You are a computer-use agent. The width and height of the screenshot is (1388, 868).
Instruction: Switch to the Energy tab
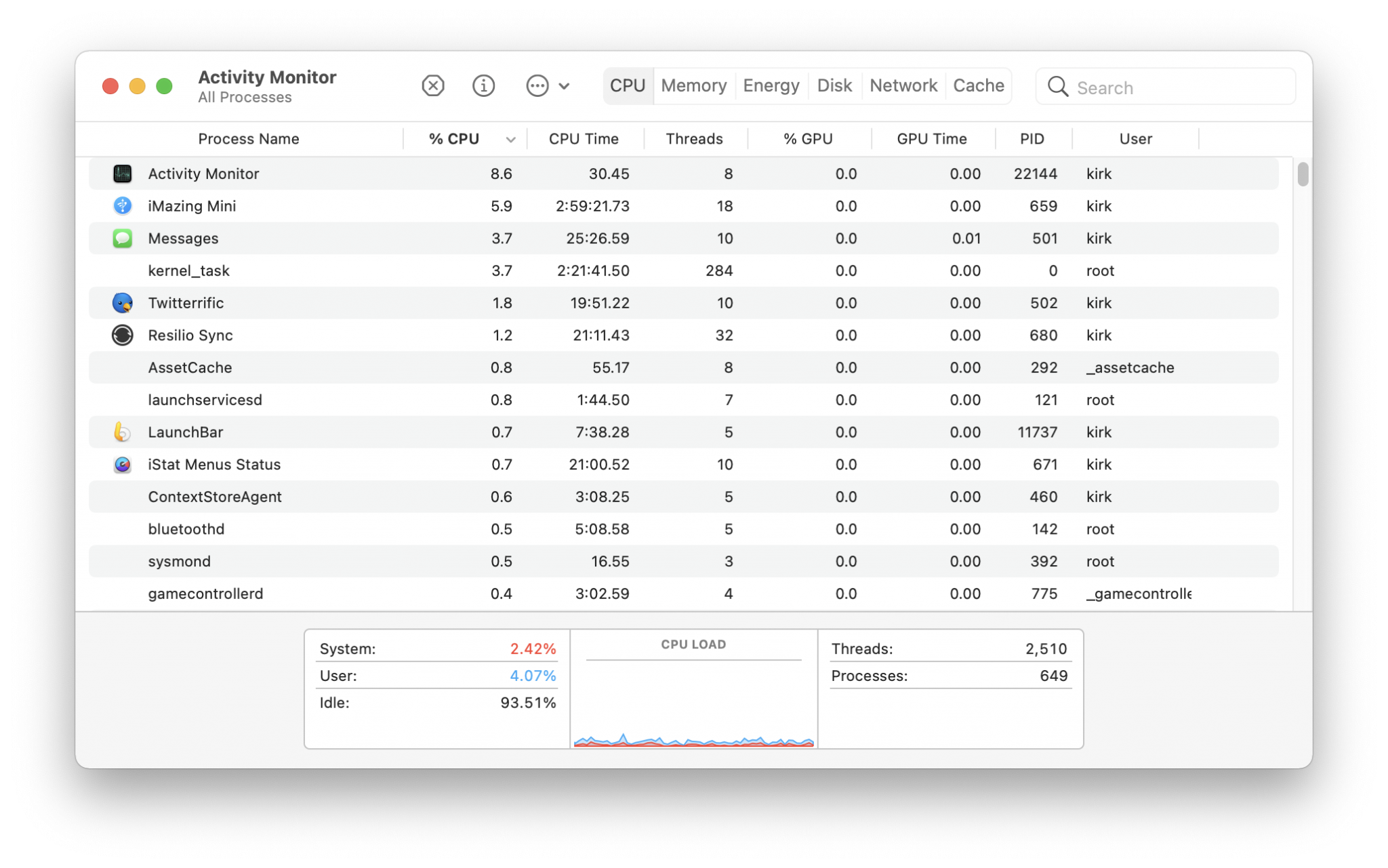click(771, 85)
